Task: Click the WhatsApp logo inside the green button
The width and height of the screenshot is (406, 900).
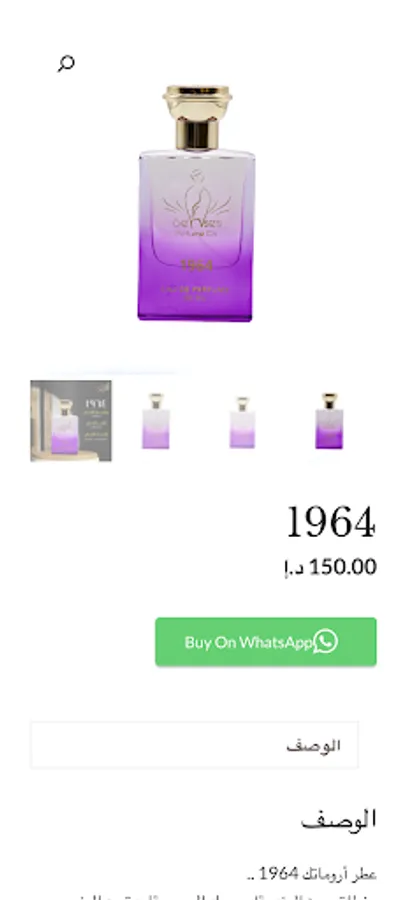Action: (x=326, y=642)
